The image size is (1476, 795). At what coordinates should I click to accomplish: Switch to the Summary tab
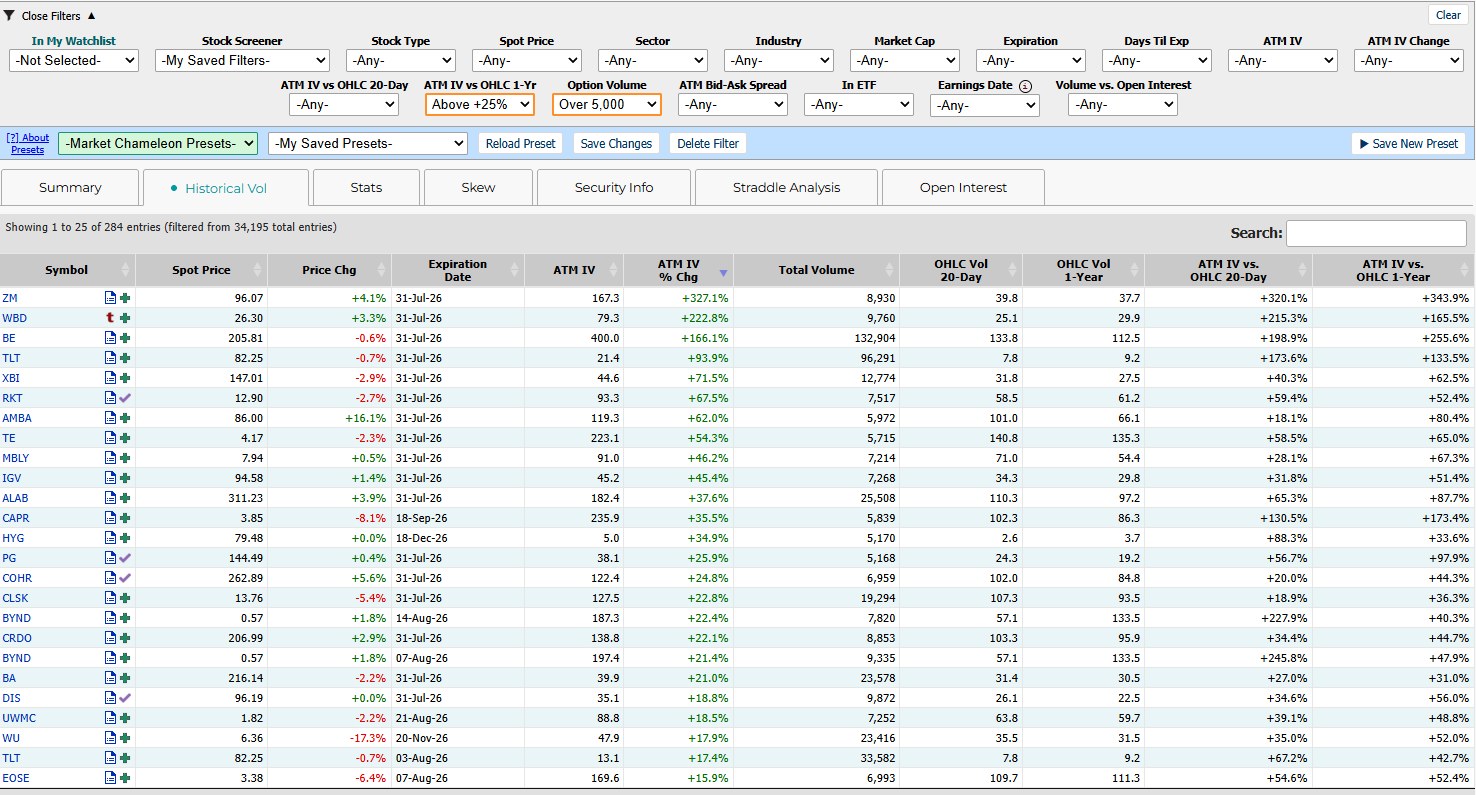click(x=70, y=188)
